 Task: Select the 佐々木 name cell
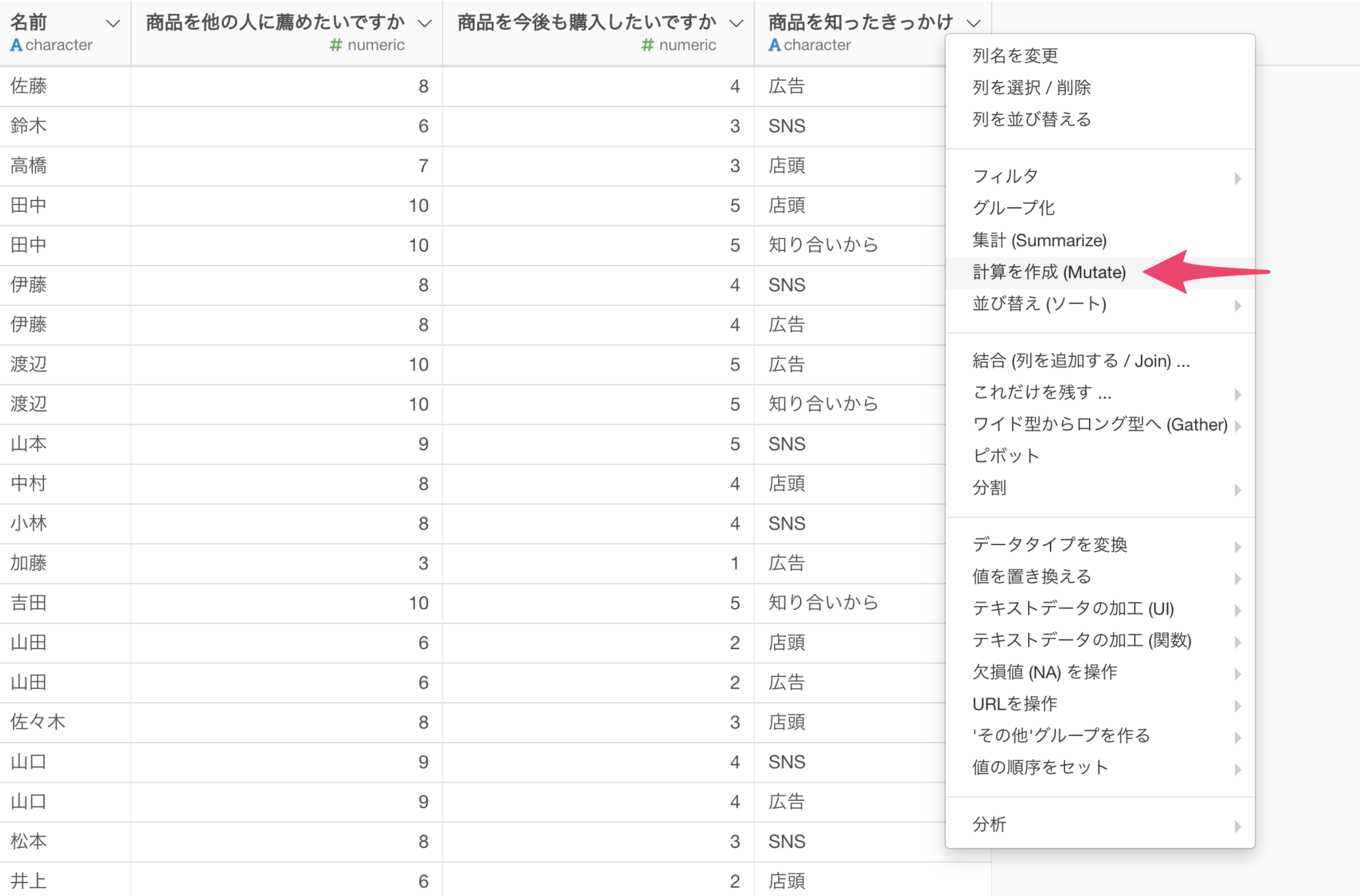click(65, 722)
